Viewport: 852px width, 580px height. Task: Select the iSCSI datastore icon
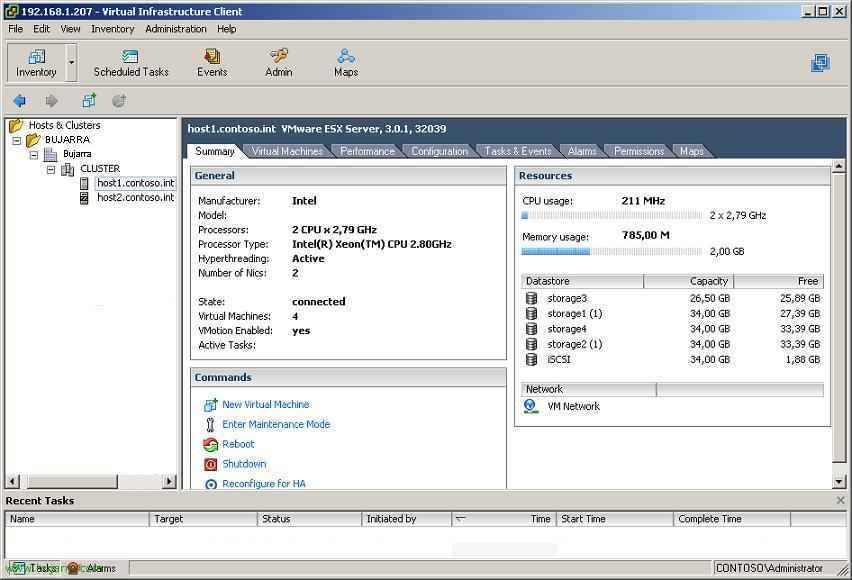tap(531, 359)
